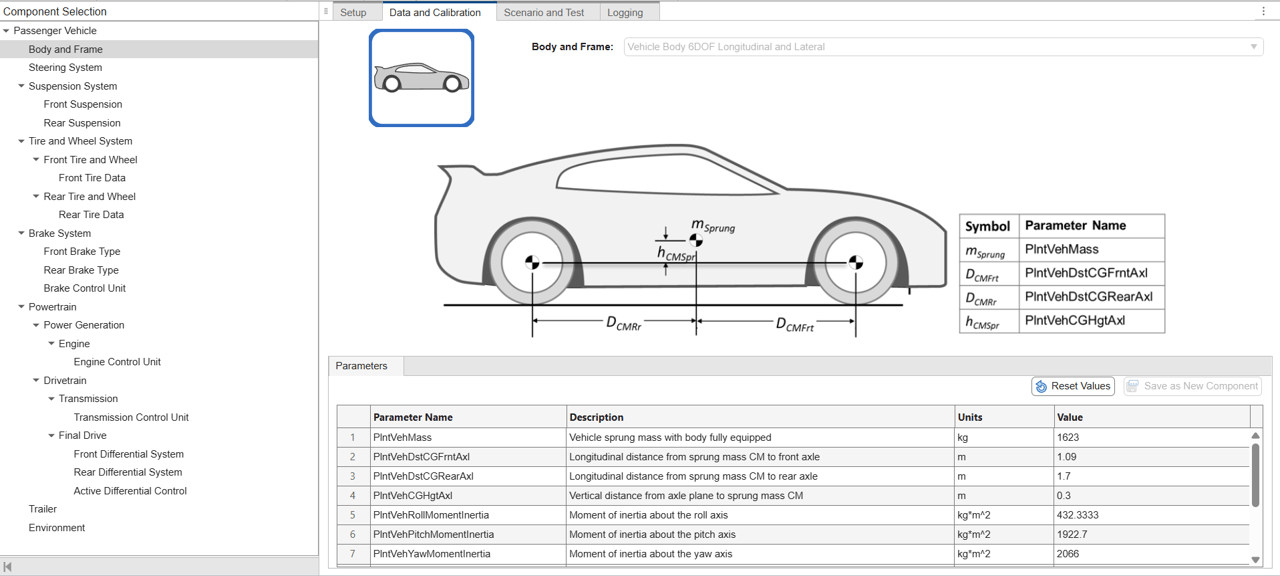Collapse the Tire and Wheel System node
Image resolution: width=1280 pixels, height=576 pixels.
click(x=22, y=141)
